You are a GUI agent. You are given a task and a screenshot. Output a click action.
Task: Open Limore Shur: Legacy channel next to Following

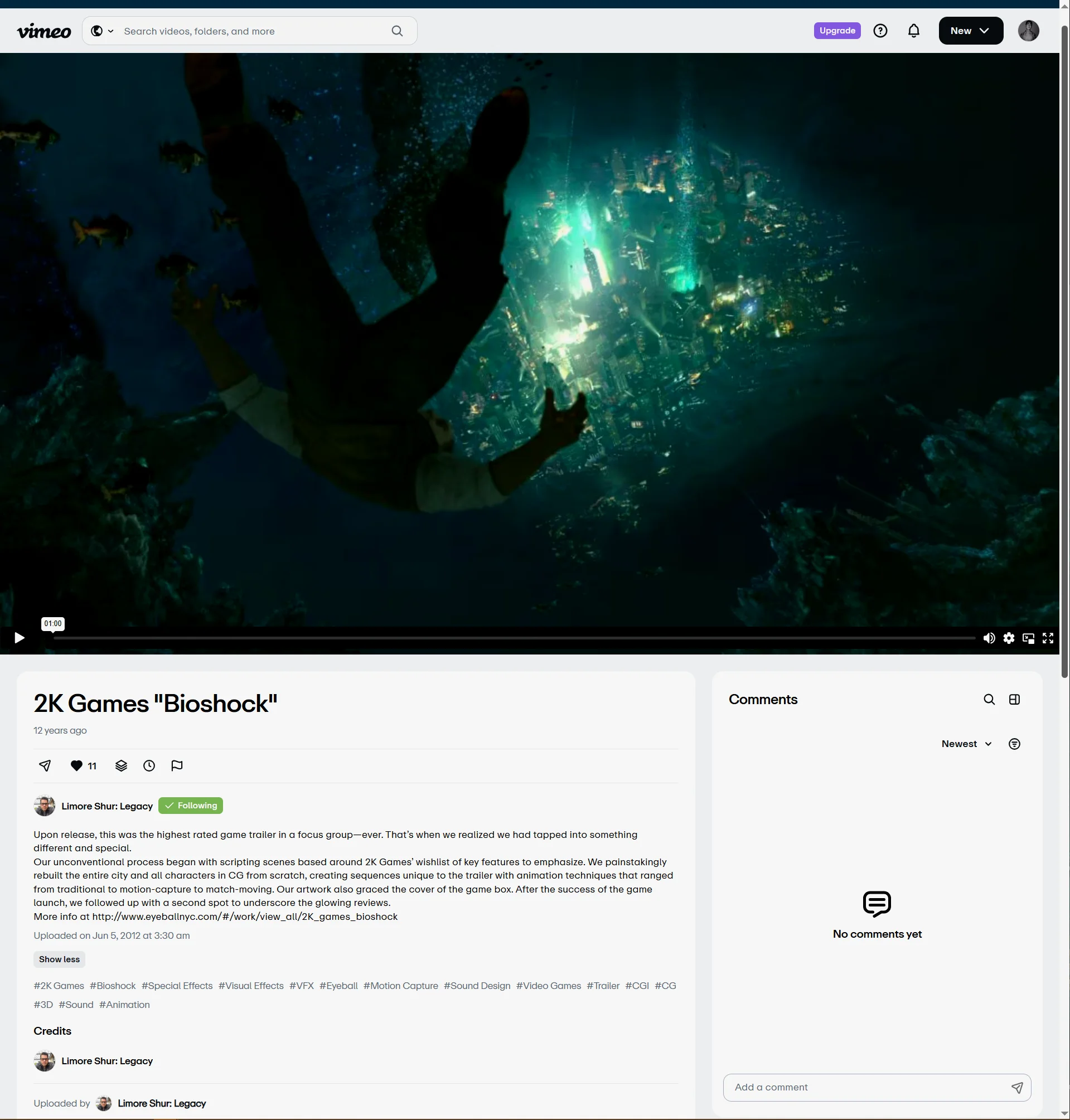pos(106,806)
